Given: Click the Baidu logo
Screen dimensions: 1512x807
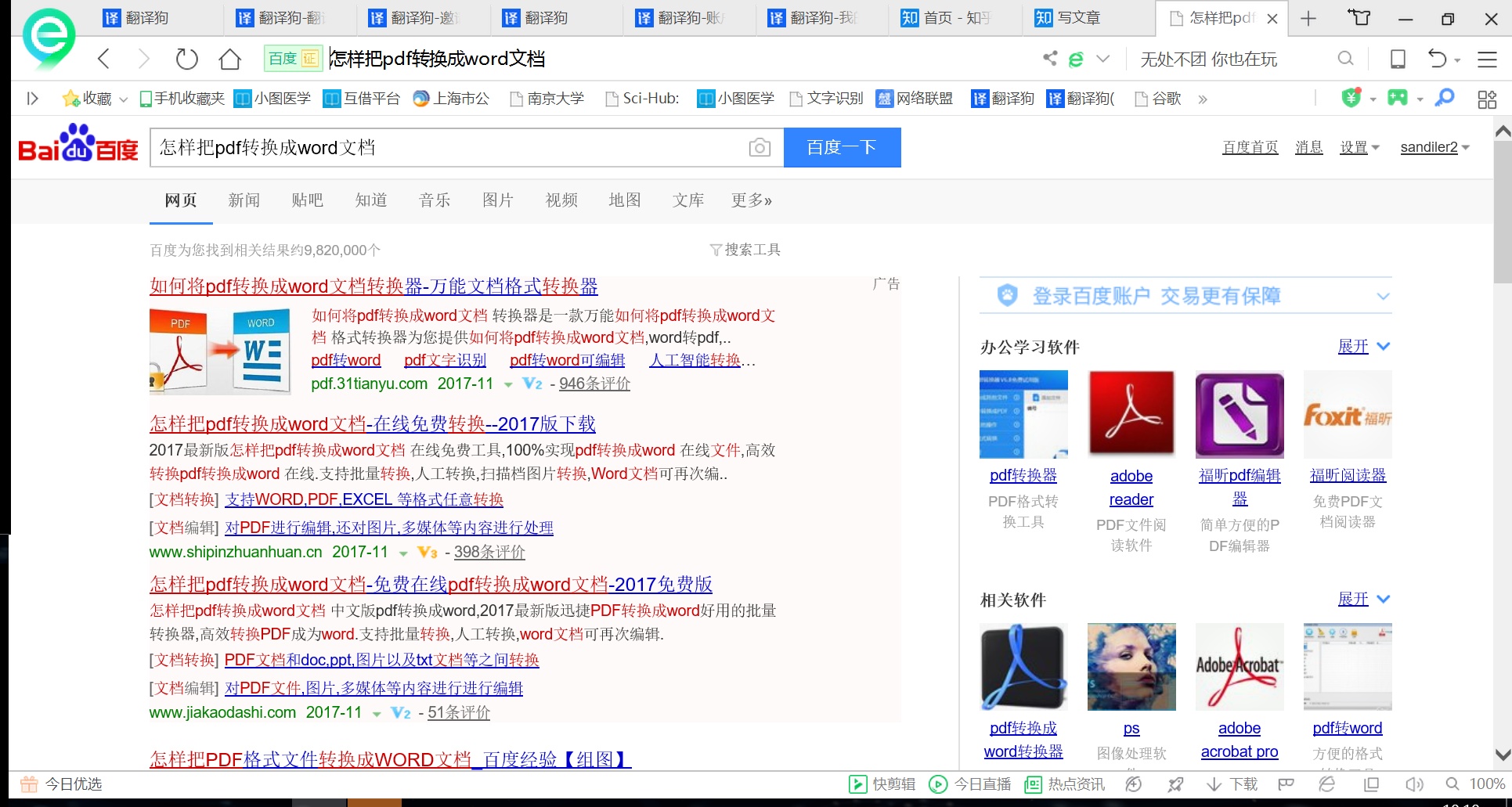Looking at the screenshot, I should (78, 142).
